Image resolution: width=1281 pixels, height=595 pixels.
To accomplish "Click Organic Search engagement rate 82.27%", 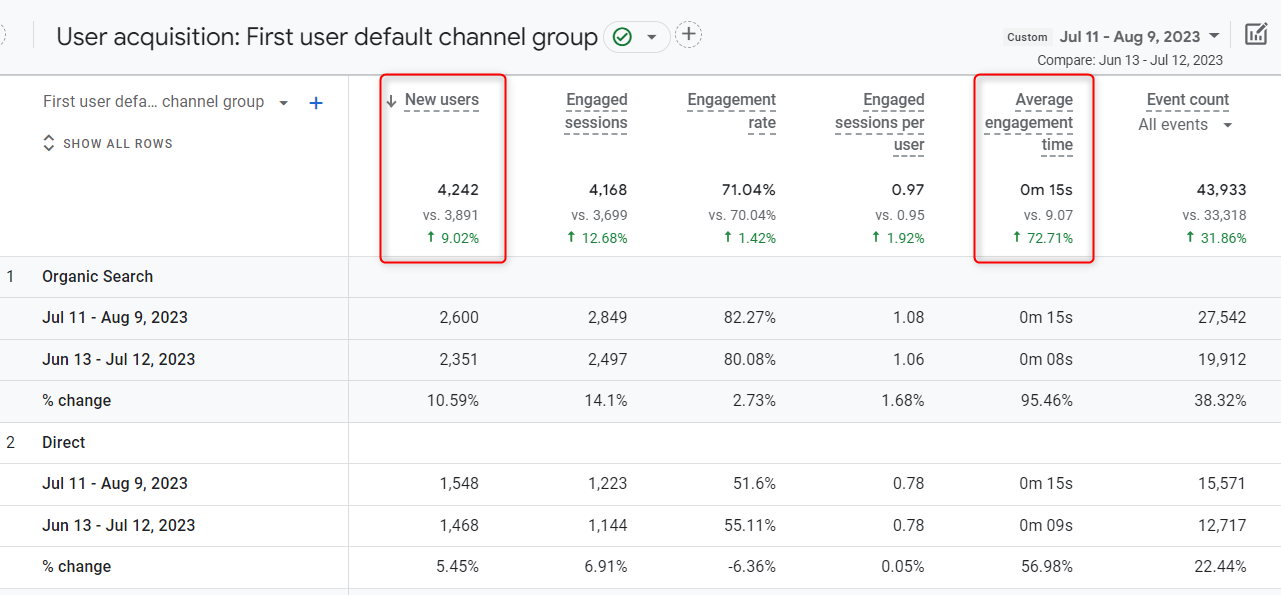I will point(749,318).
